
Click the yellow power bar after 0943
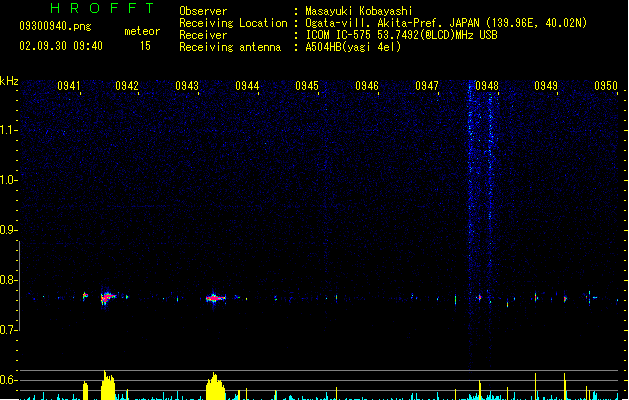click(215, 387)
